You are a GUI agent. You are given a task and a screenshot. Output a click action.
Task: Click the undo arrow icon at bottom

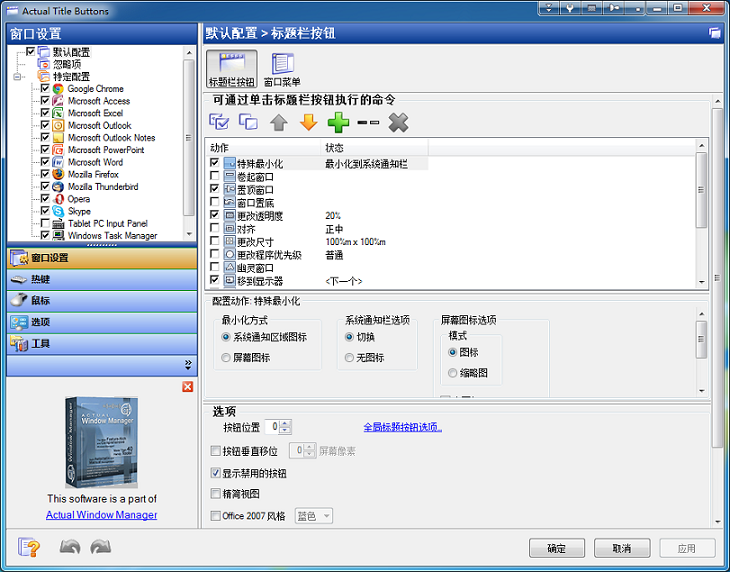(x=69, y=547)
